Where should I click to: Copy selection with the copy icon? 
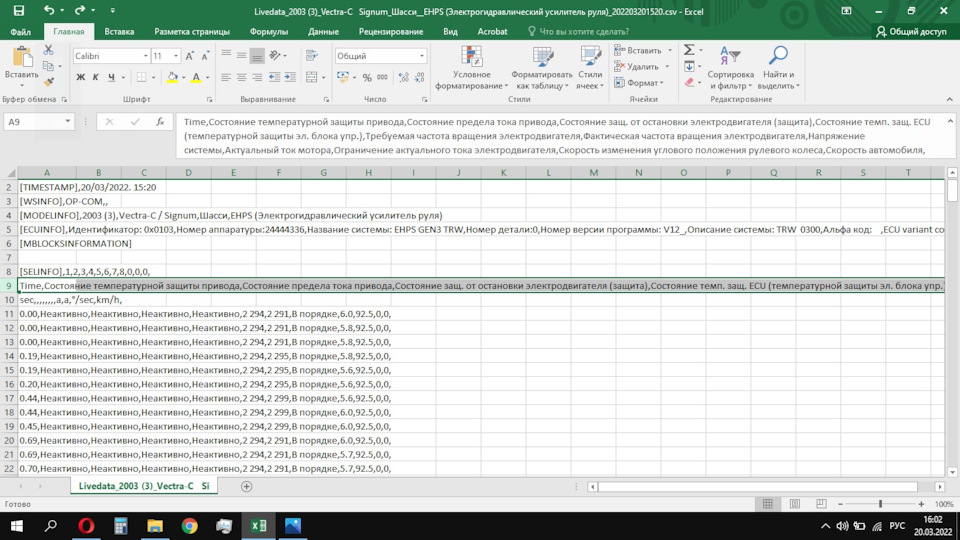click(48, 66)
